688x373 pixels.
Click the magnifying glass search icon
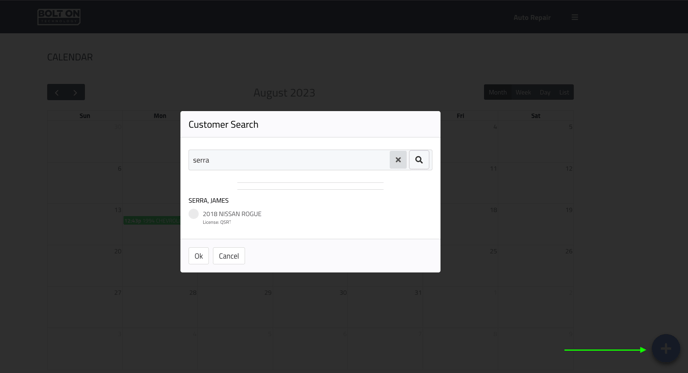pyautogui.click(x=419, y=160)
